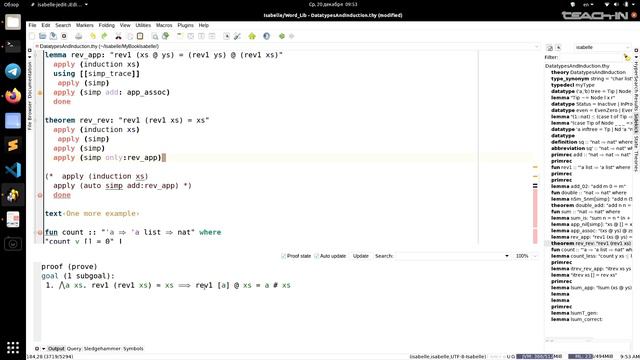Open the output zoom 100% dropdown
The width and height of the screenshot is (640, 360).
pyautogui.click(x=527, y=256)
